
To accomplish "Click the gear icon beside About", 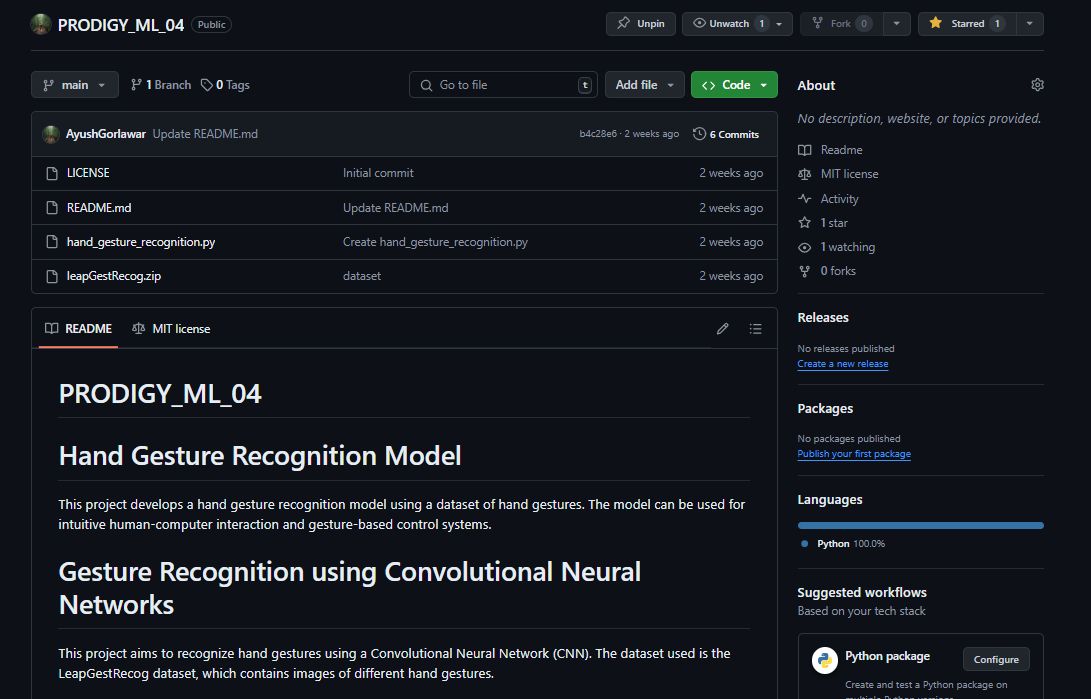I will [1037, 85].
